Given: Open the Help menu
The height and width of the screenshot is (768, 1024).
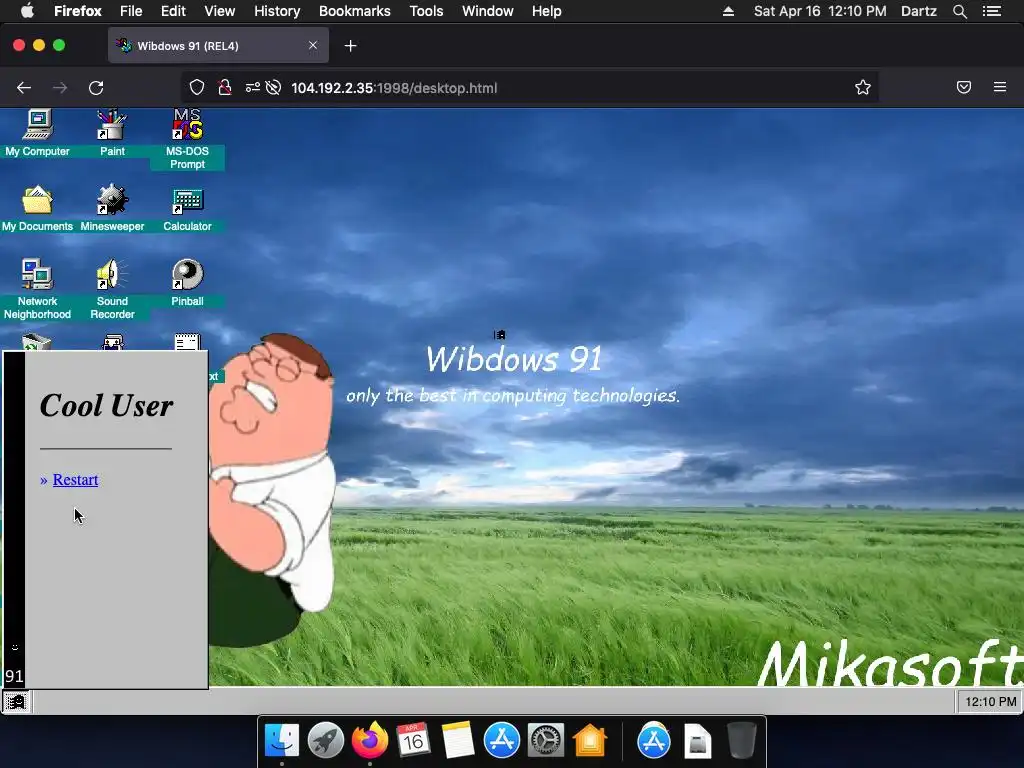Looking at the screenshot, I should tap(547, 11).
